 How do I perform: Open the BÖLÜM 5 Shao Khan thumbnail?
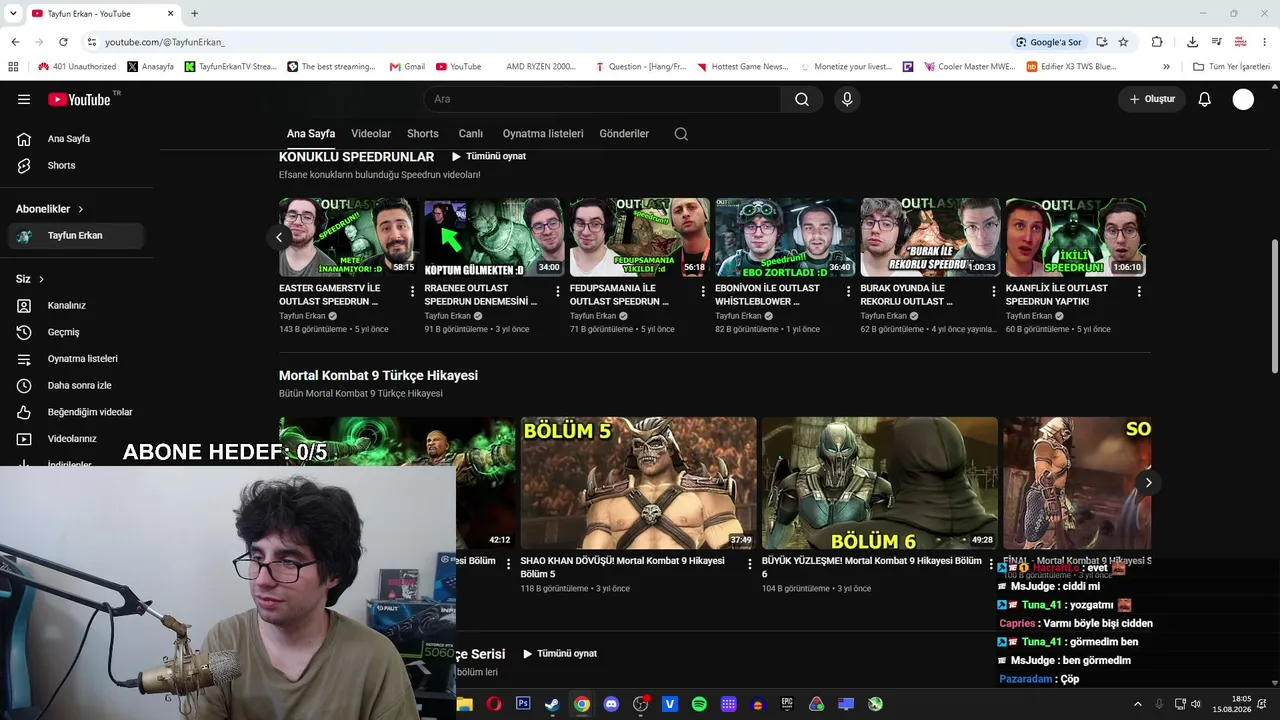(638, 483)
